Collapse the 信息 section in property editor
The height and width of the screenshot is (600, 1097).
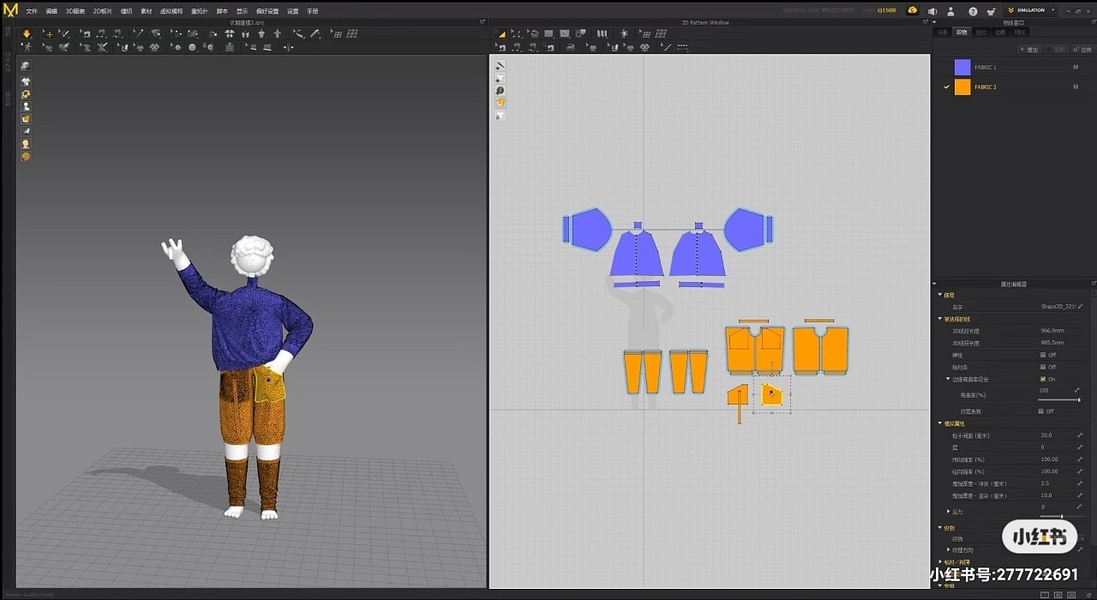pos(940,295)
